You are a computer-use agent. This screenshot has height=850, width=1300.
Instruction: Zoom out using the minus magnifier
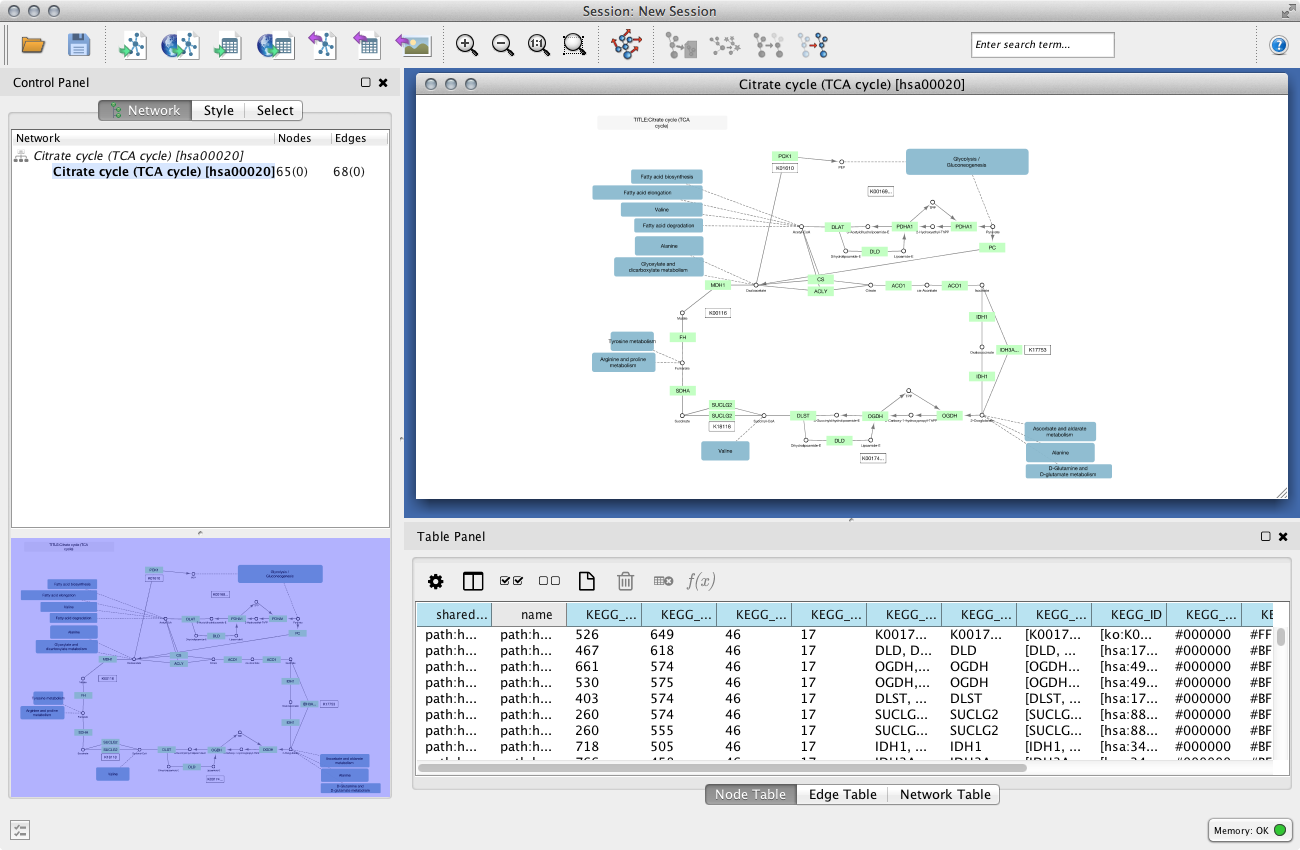pos(503,45)
